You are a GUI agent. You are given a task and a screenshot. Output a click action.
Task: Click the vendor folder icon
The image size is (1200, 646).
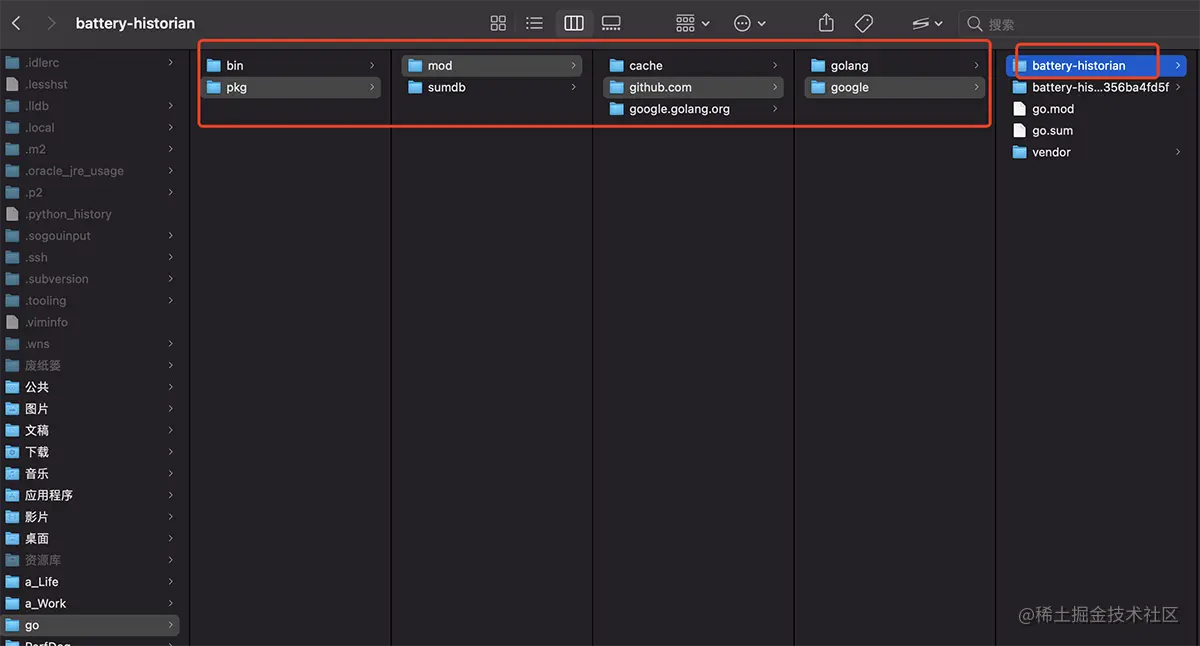[1019, 153]
